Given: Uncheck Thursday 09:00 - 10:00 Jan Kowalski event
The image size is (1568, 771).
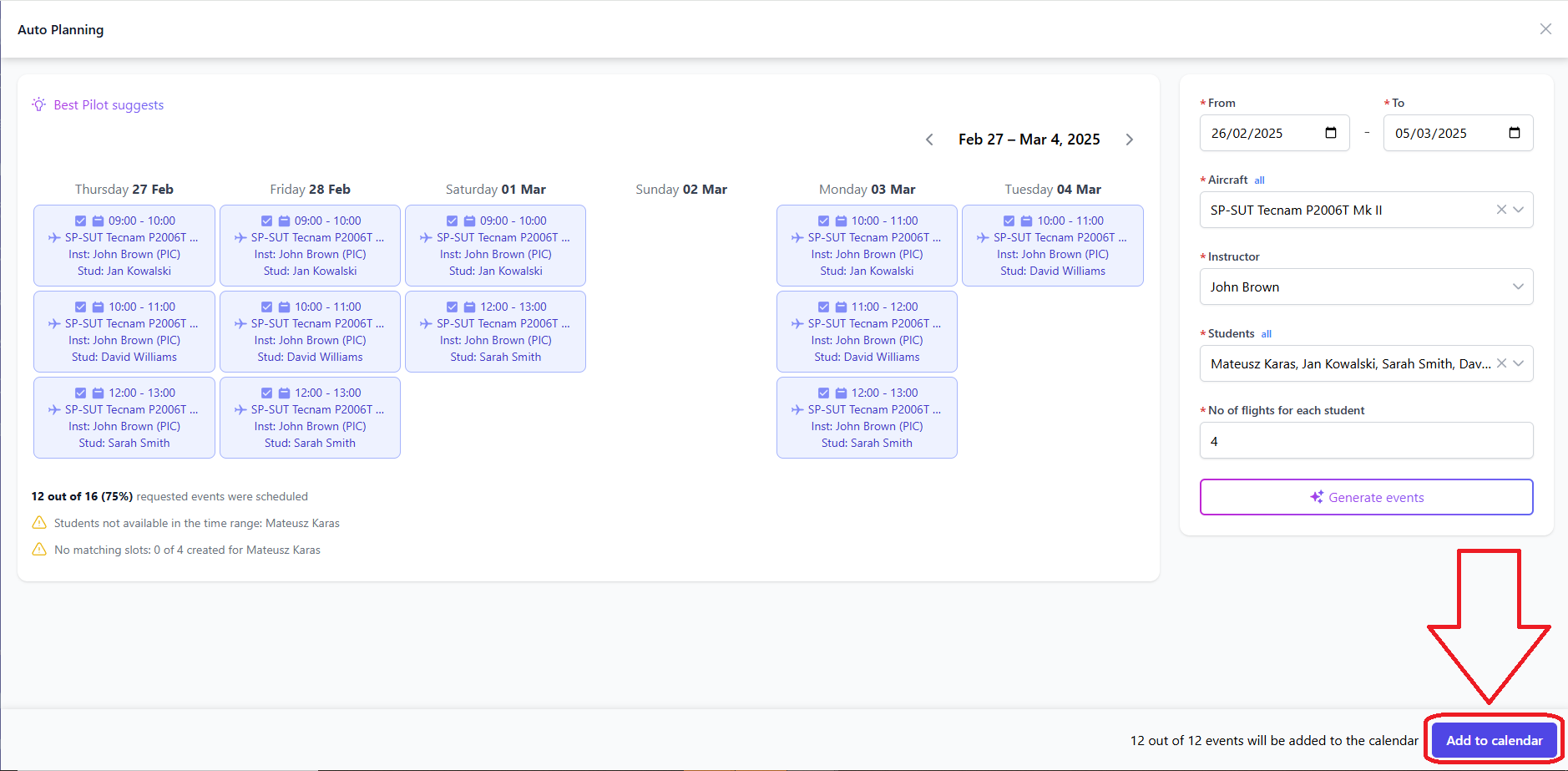Looking at the screenshot, I should (x=80, y=221).
